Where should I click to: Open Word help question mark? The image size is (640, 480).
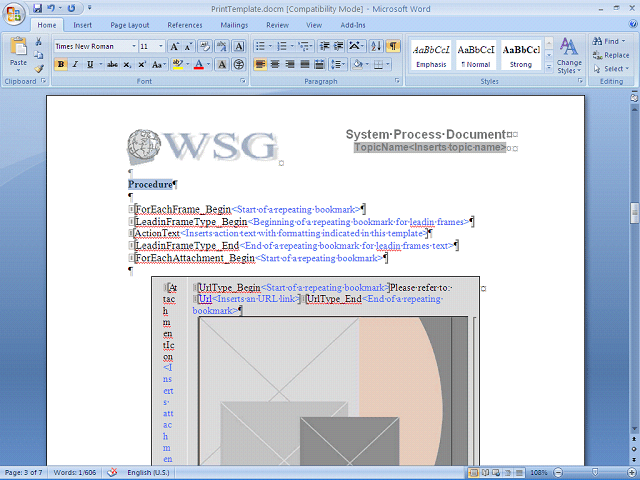pos(632,25)
